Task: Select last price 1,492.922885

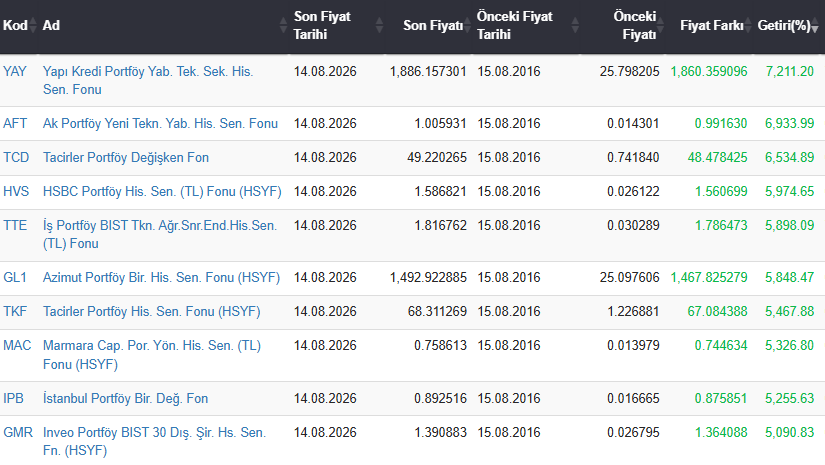Action: coord(428,278)
